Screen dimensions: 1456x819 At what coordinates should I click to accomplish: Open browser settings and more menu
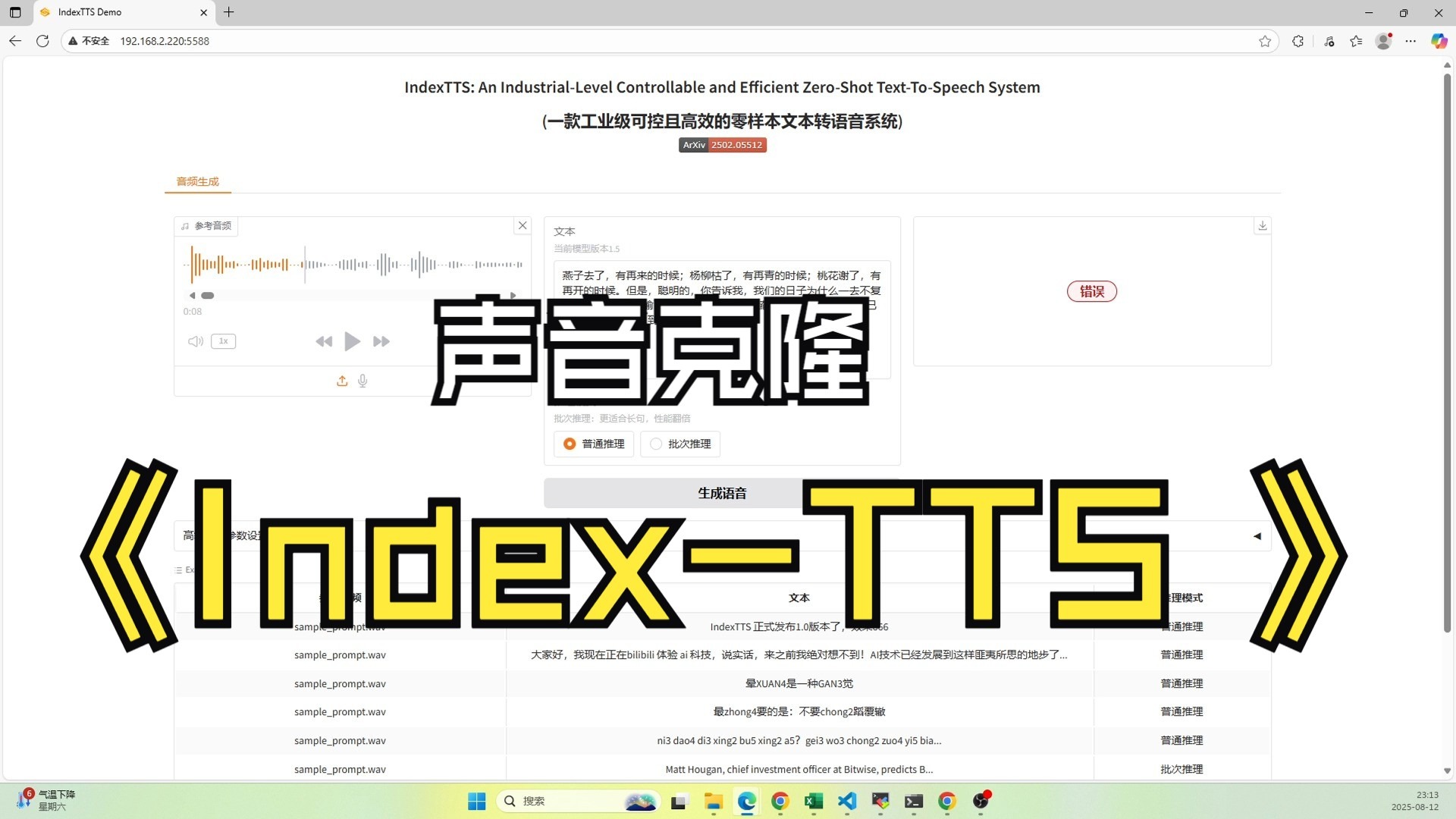[1410, 41]
